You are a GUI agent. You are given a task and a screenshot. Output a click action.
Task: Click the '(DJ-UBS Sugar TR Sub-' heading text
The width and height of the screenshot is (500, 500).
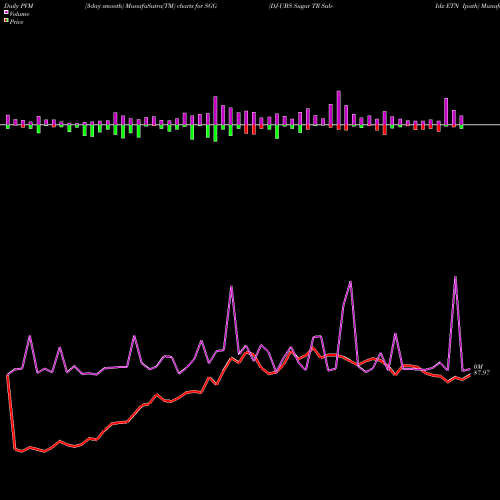click(301, 6)
